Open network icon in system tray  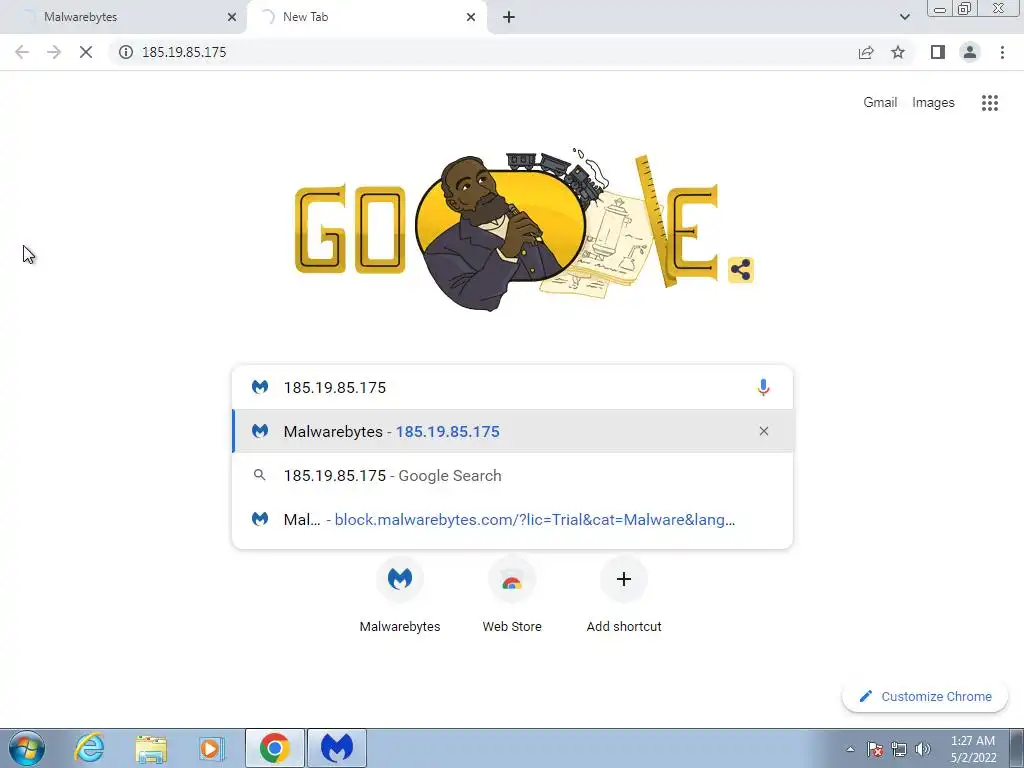point(899,749)
